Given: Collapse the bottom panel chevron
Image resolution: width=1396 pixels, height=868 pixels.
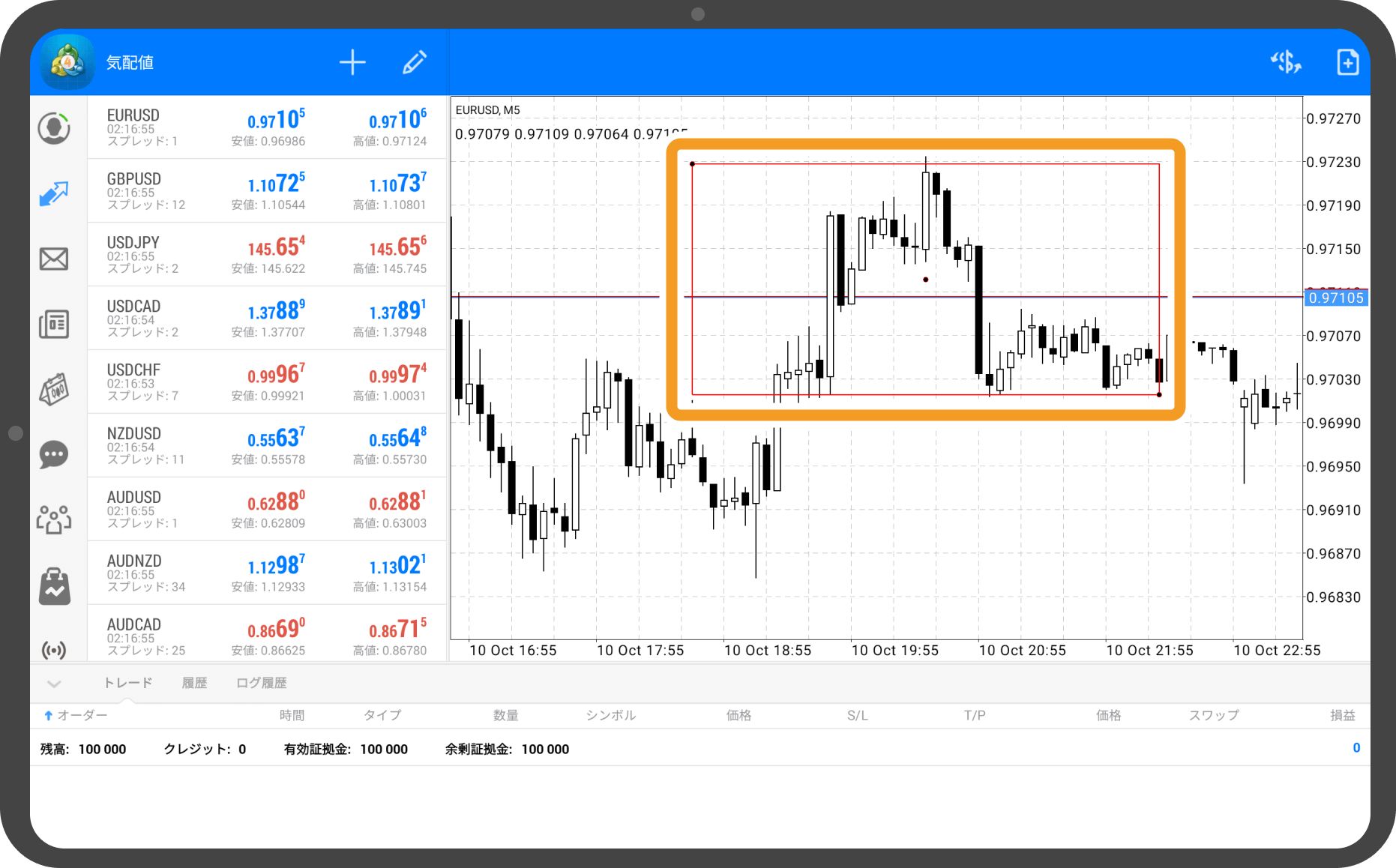Looking at the screenshot, I should (x=54, y=684).
